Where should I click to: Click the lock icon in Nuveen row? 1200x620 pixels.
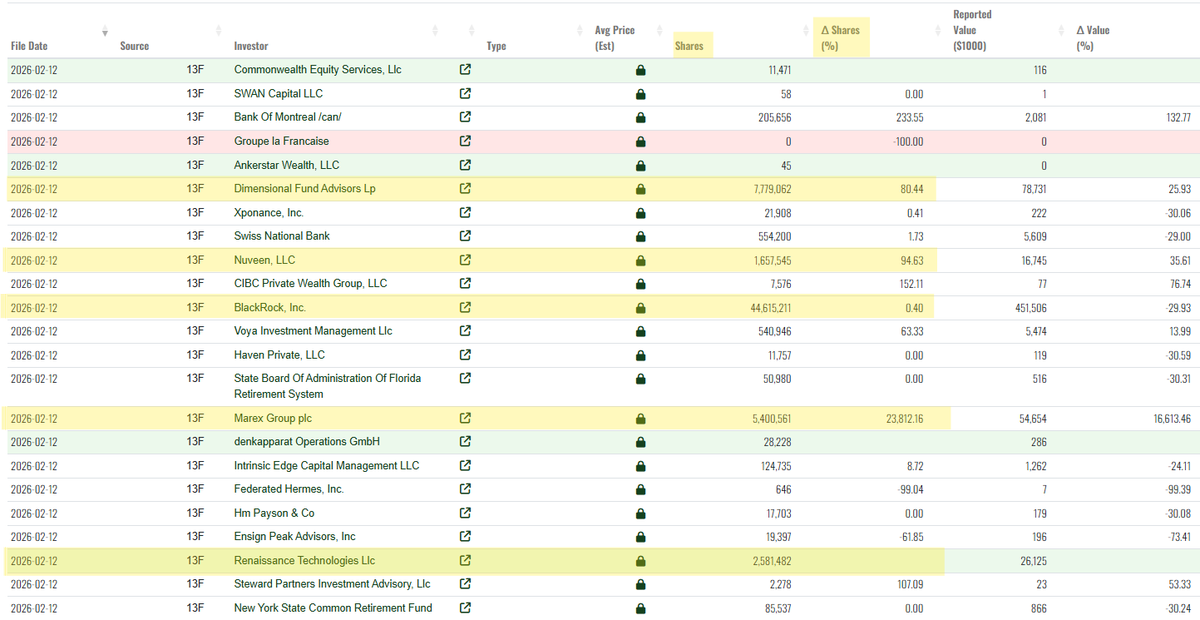pos(640,261)
